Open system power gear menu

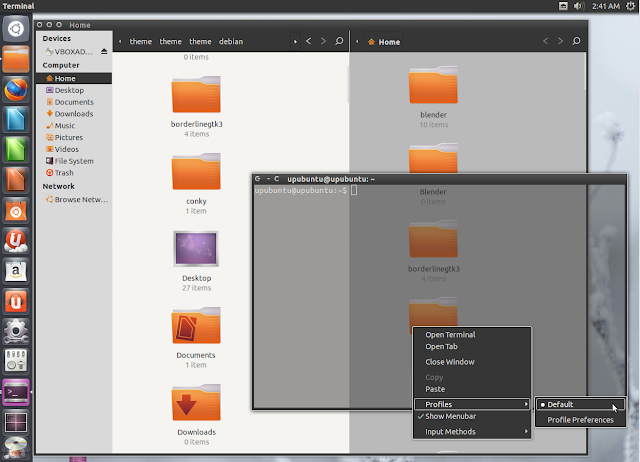click(x=631, y=6)
